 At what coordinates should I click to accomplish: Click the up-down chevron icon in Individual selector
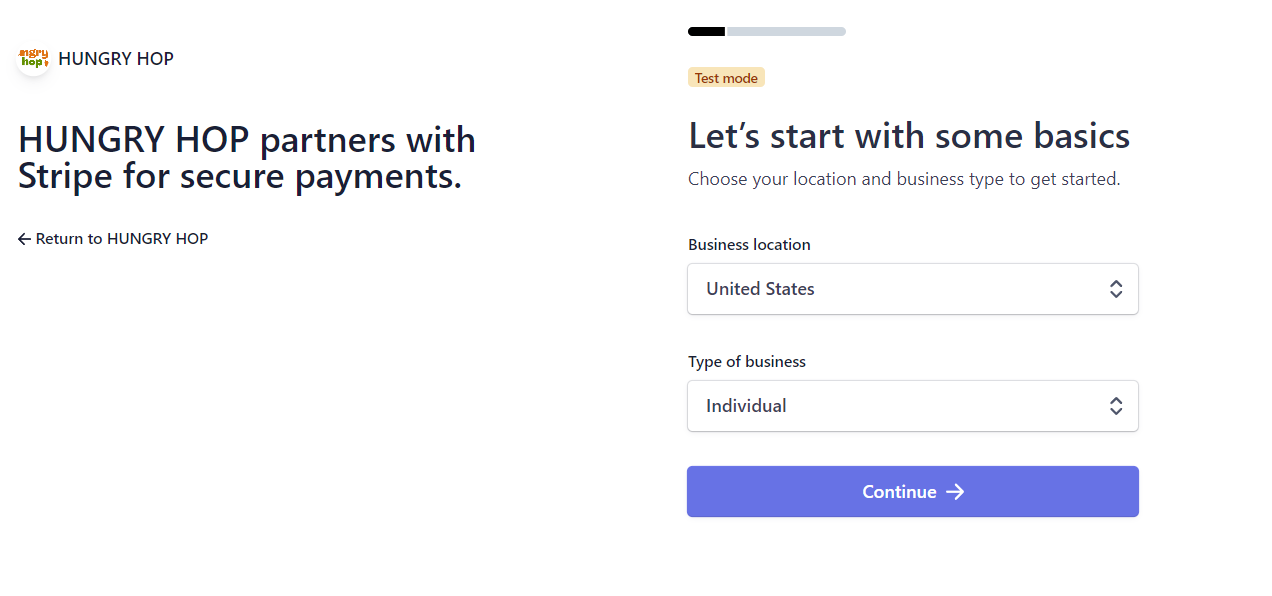click(1116, 406)
